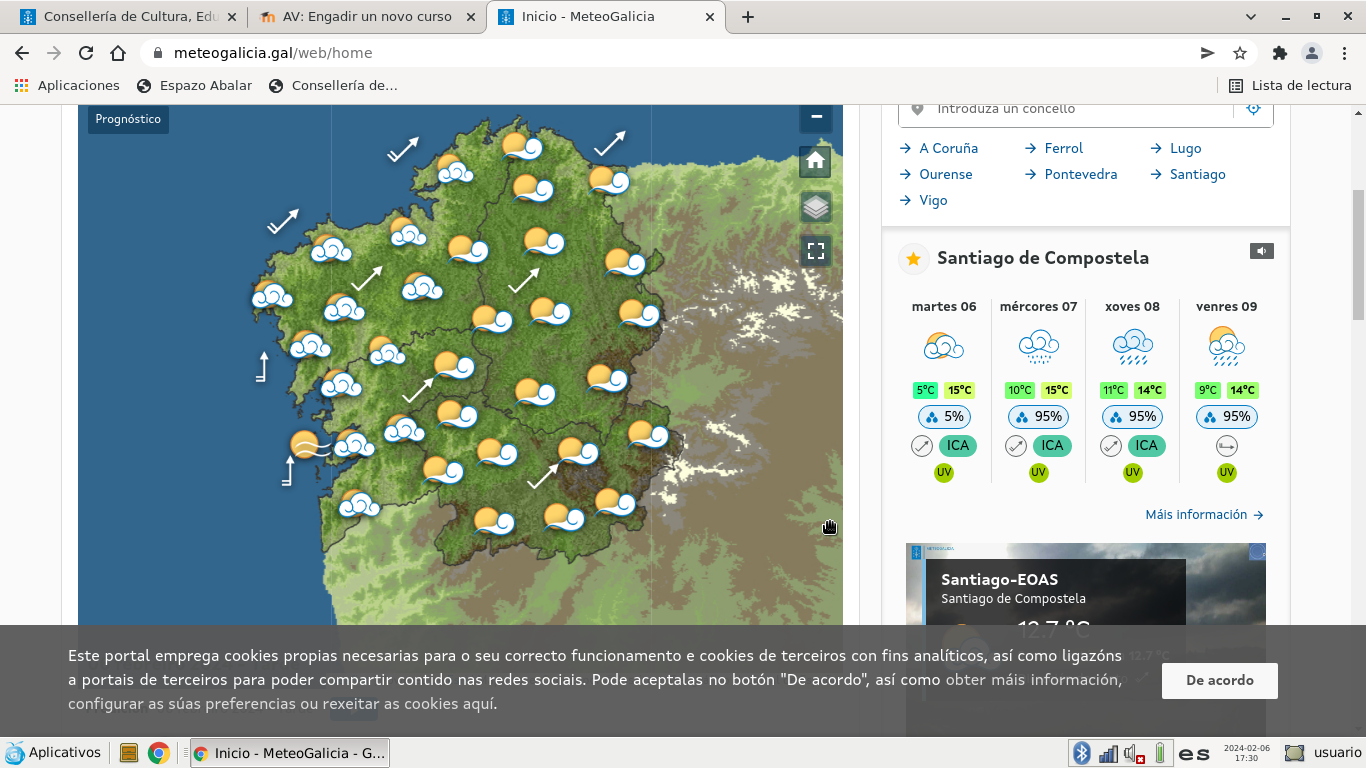Click ICA air quality badge for mércores 07
The width and height of the screenshot is (1366, 768).
[x=1052, y=446]
